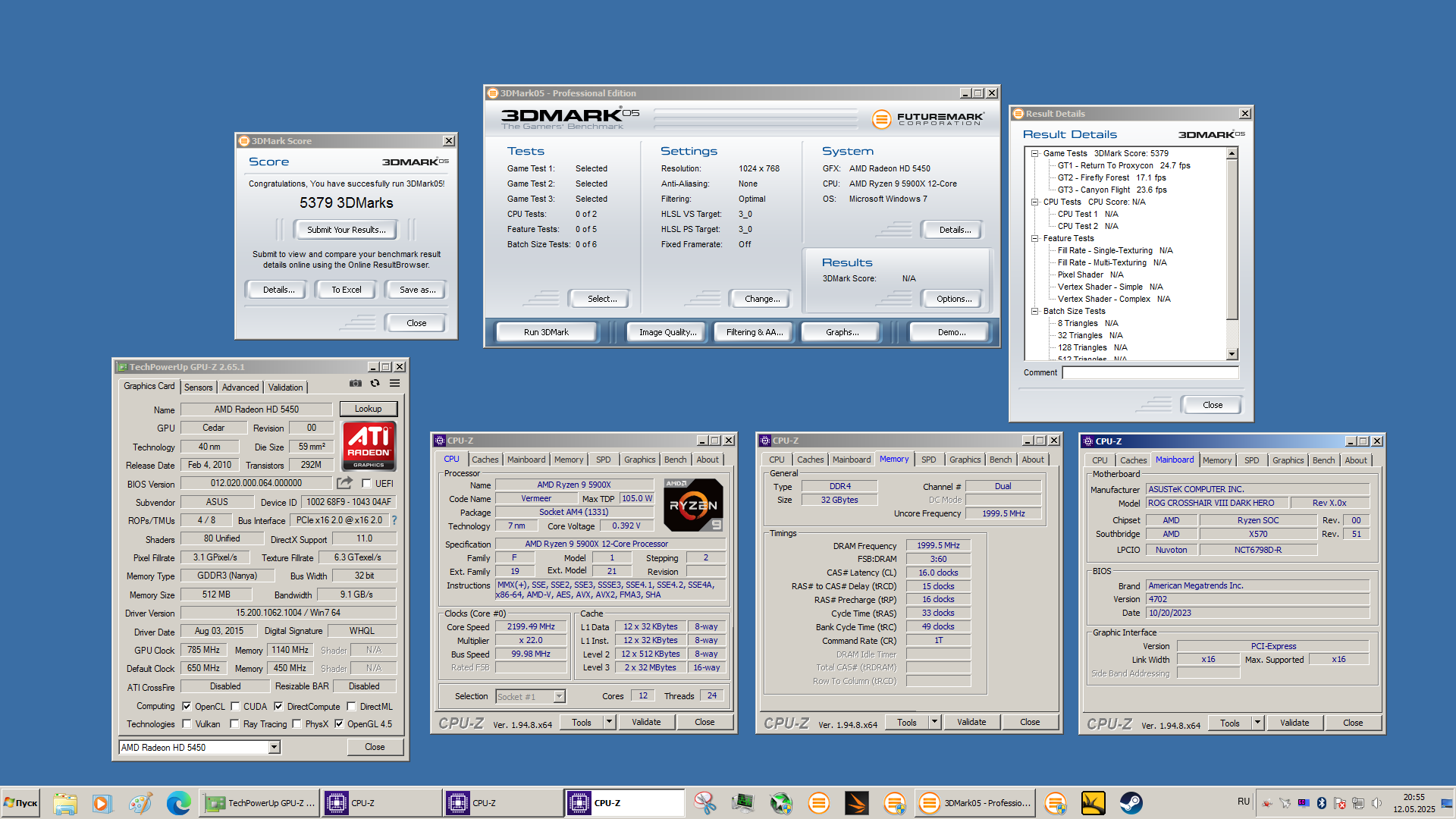The height and width of the screenshot is (819, 1456).
Task: Switch to the Sensors tab in GPU-Z
Action: (199, 388)
